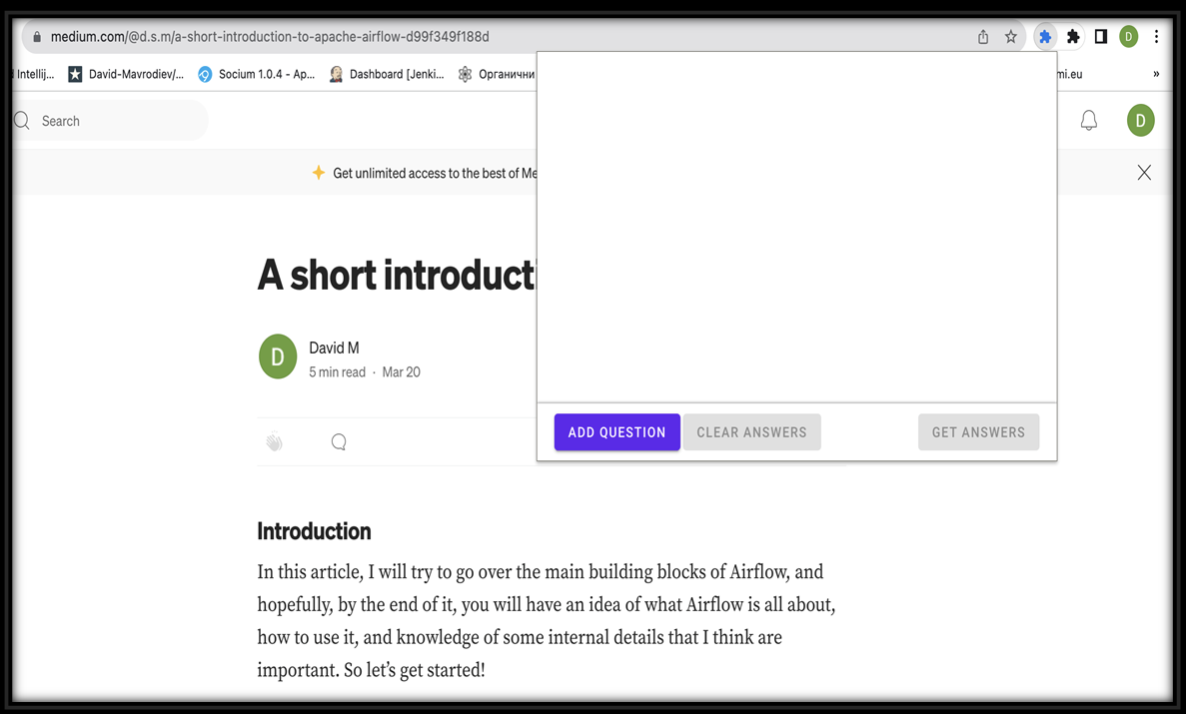The image size is (1186, 714).
Task: Focus the Medium Search field
Action: coord(110,121)
